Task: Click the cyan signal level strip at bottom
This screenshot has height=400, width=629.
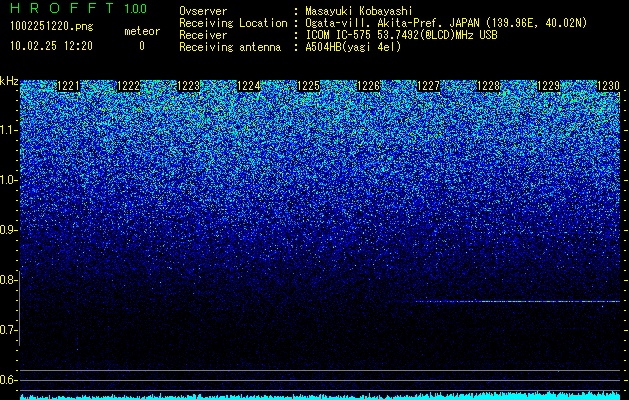Action: point(320,396)
